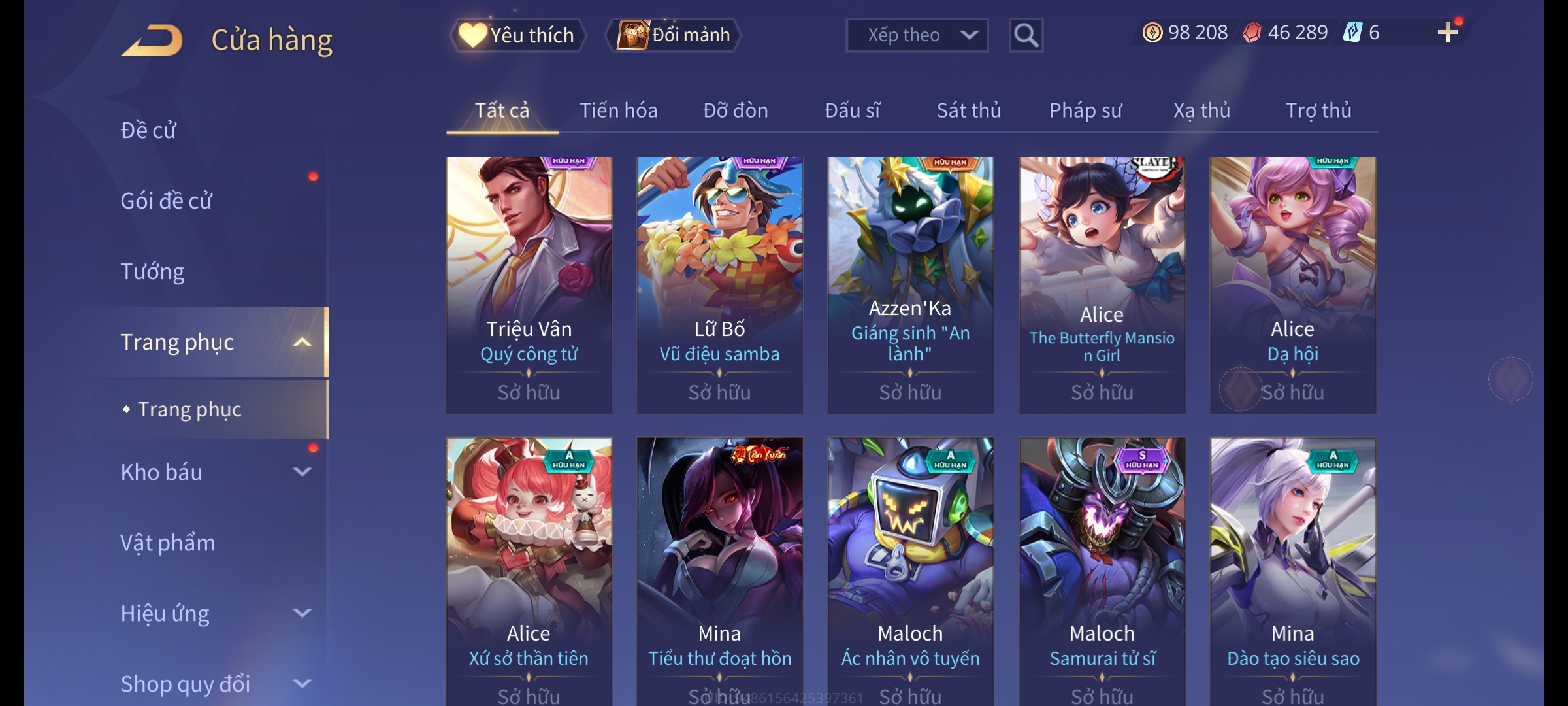
Task: Open Đổi mảnh fragment exchange chest icon
Action: tap(632, 35)
